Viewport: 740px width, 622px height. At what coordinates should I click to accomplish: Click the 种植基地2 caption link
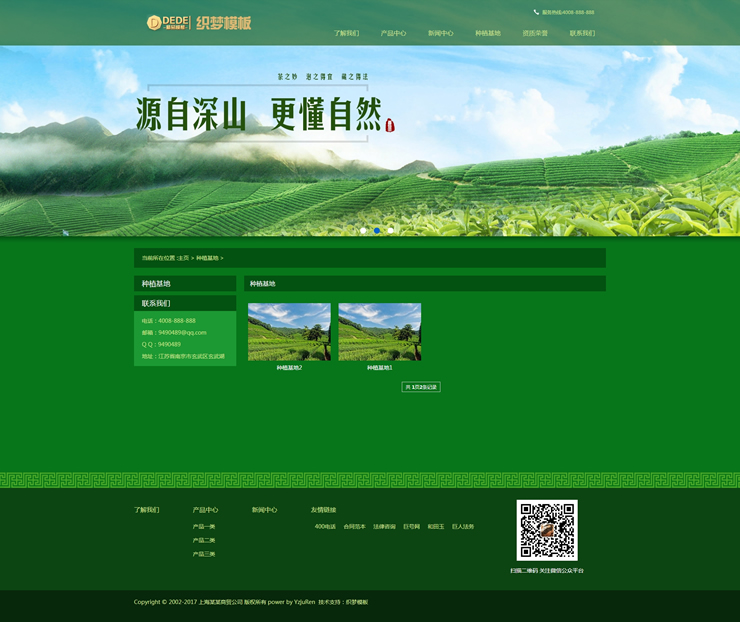click(289, 368)
